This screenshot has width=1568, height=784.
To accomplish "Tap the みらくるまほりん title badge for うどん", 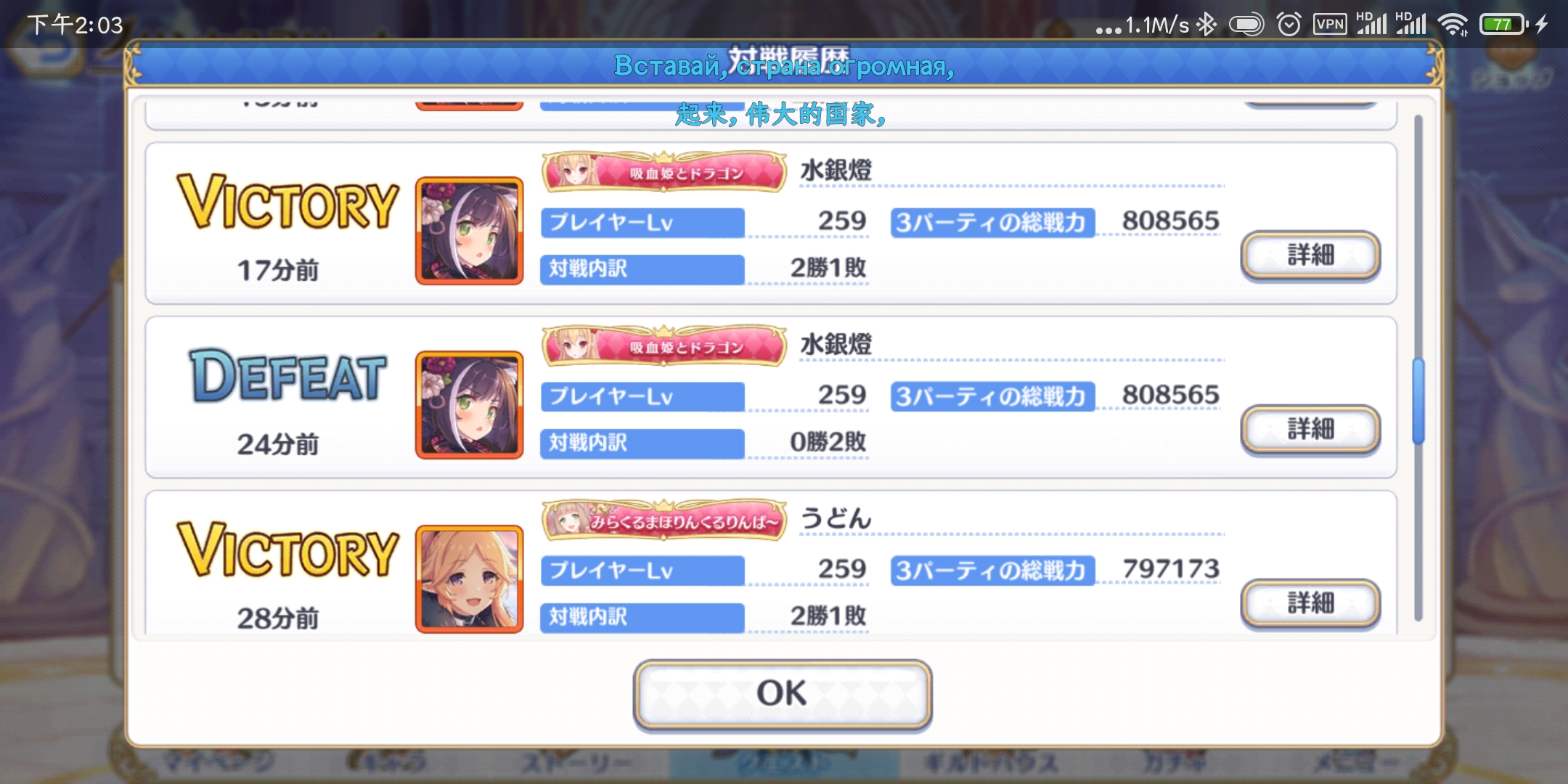I will point(664,520).
